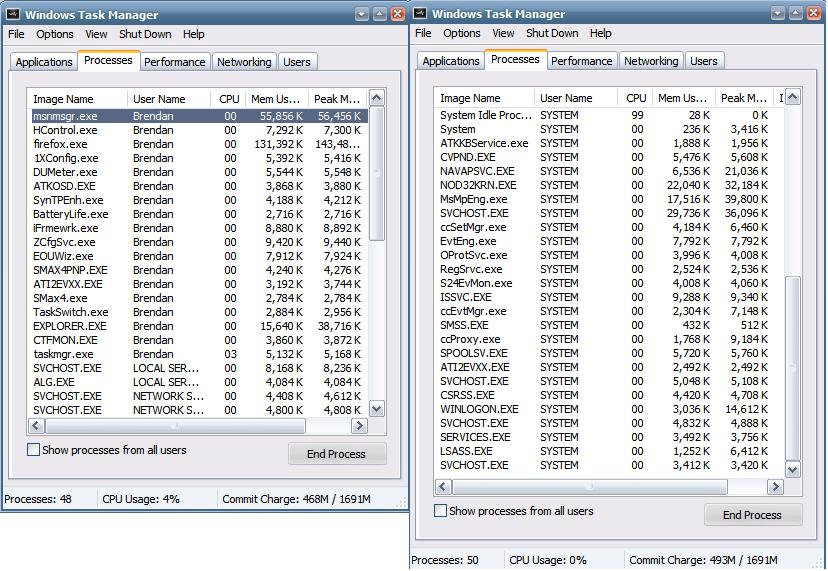Select CSRSS.EXE process row
Image resolution: width=828 pixels, height=571 pixels.
(x=610, y=395)
